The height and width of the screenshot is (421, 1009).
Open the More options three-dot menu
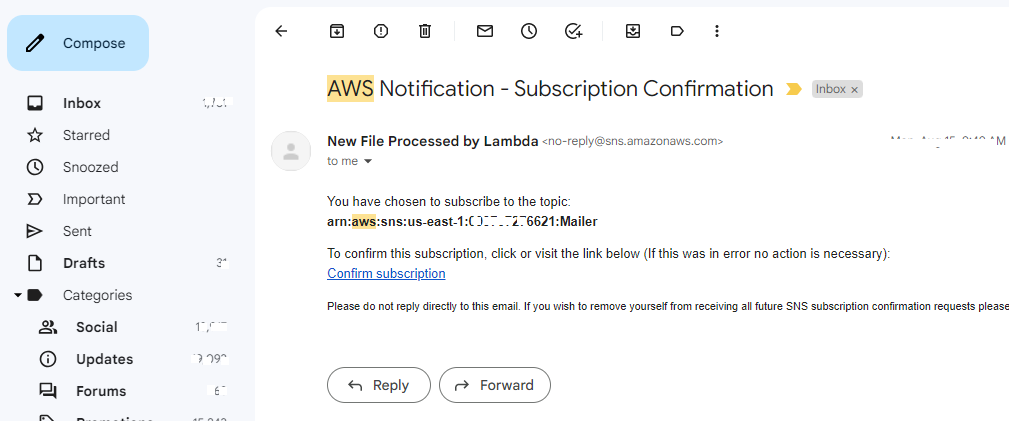point(717,31)
